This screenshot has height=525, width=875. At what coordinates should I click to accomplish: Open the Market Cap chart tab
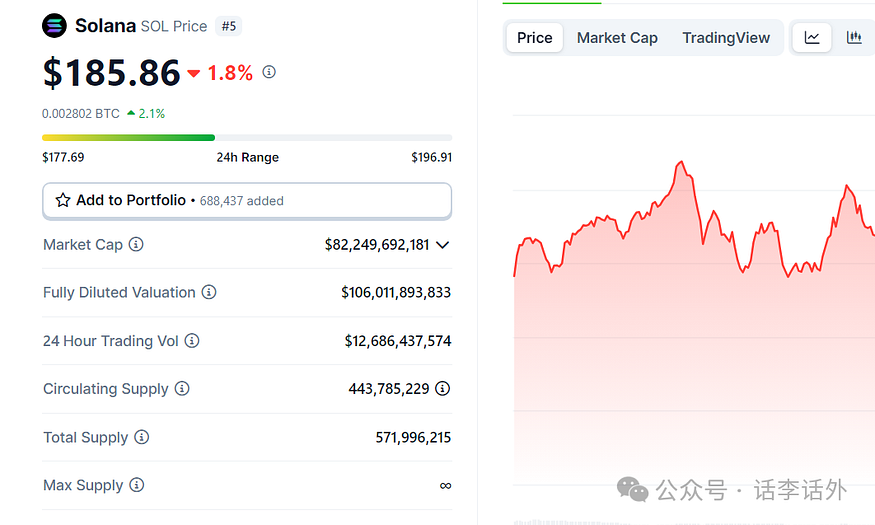coord(617,38)
